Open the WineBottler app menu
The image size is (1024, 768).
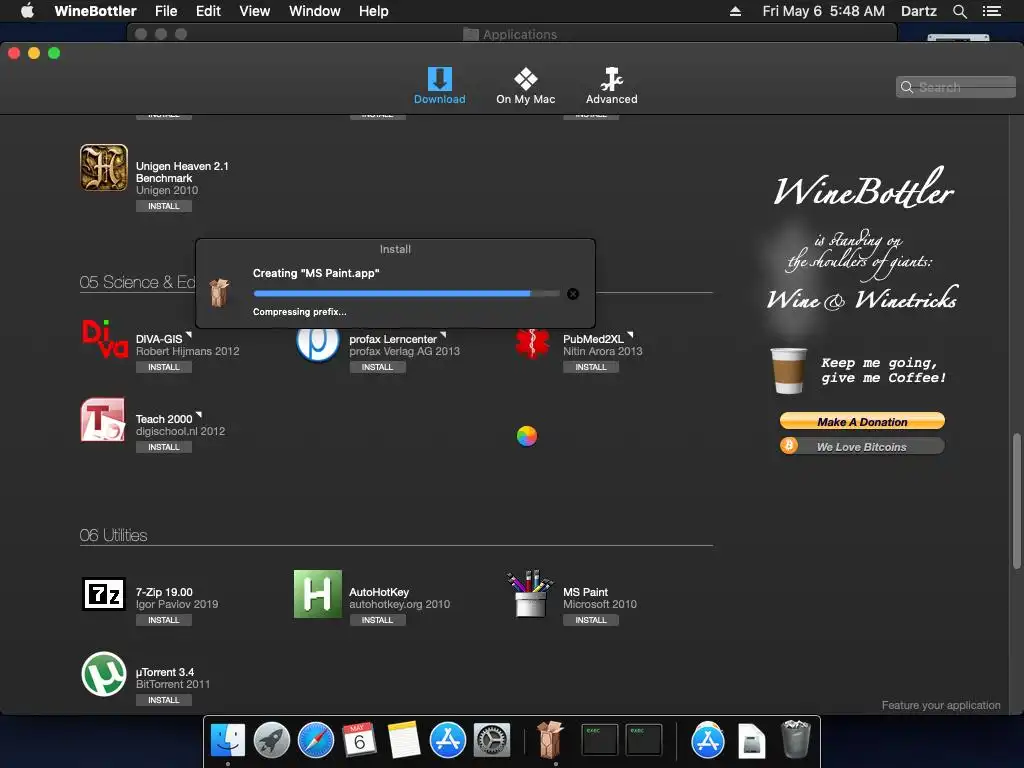coord(95,11)
